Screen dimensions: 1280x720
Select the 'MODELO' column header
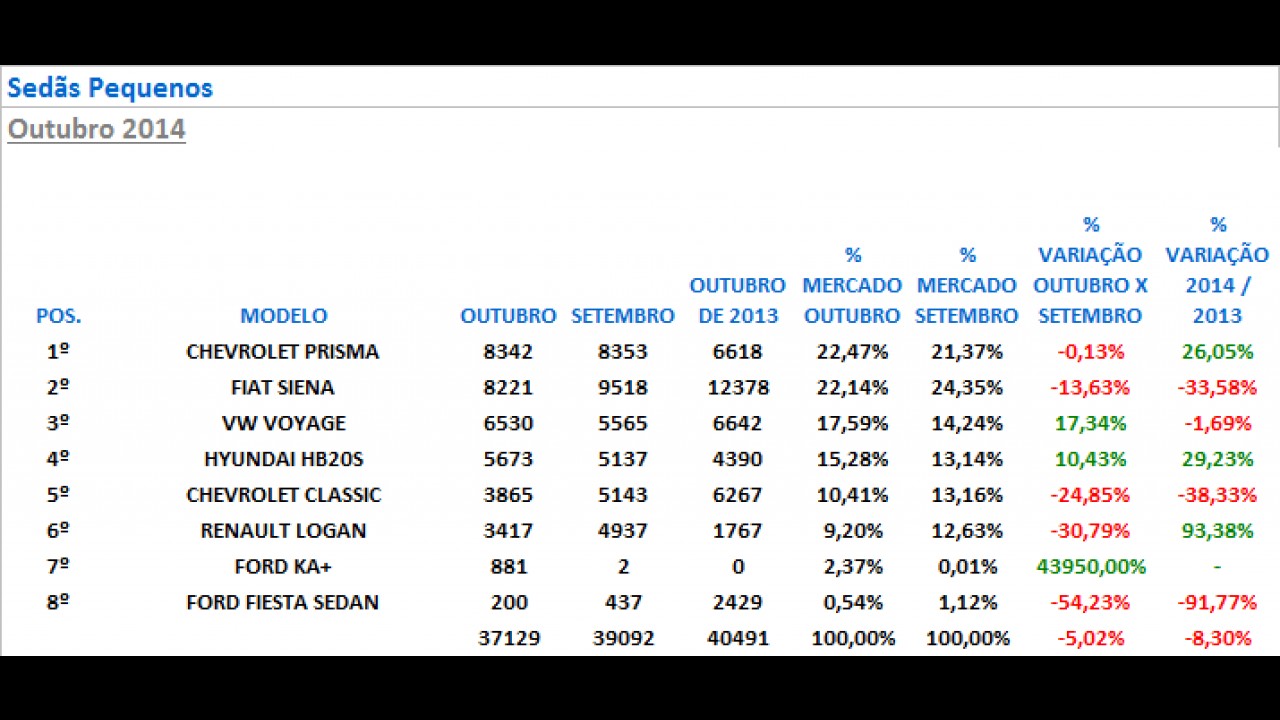pyautogui.click(x=284, y=316)
